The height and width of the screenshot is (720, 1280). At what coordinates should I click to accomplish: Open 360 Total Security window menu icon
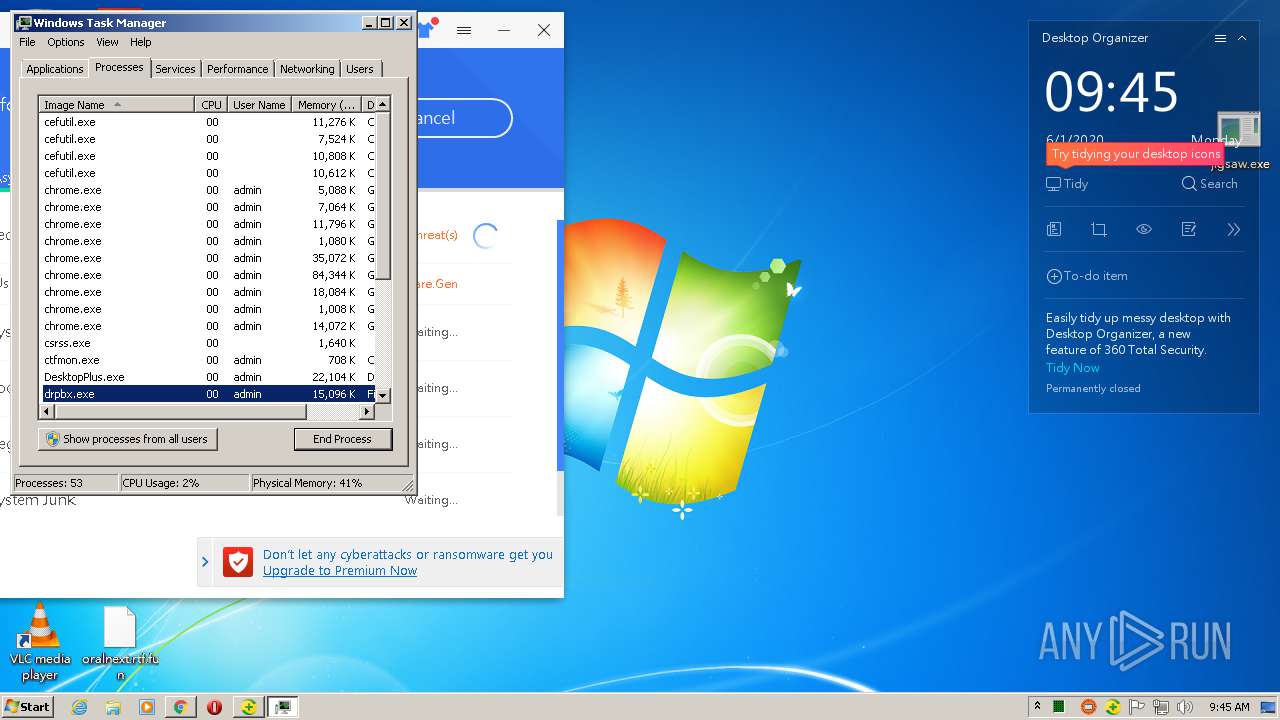click(x=464, y=30)
